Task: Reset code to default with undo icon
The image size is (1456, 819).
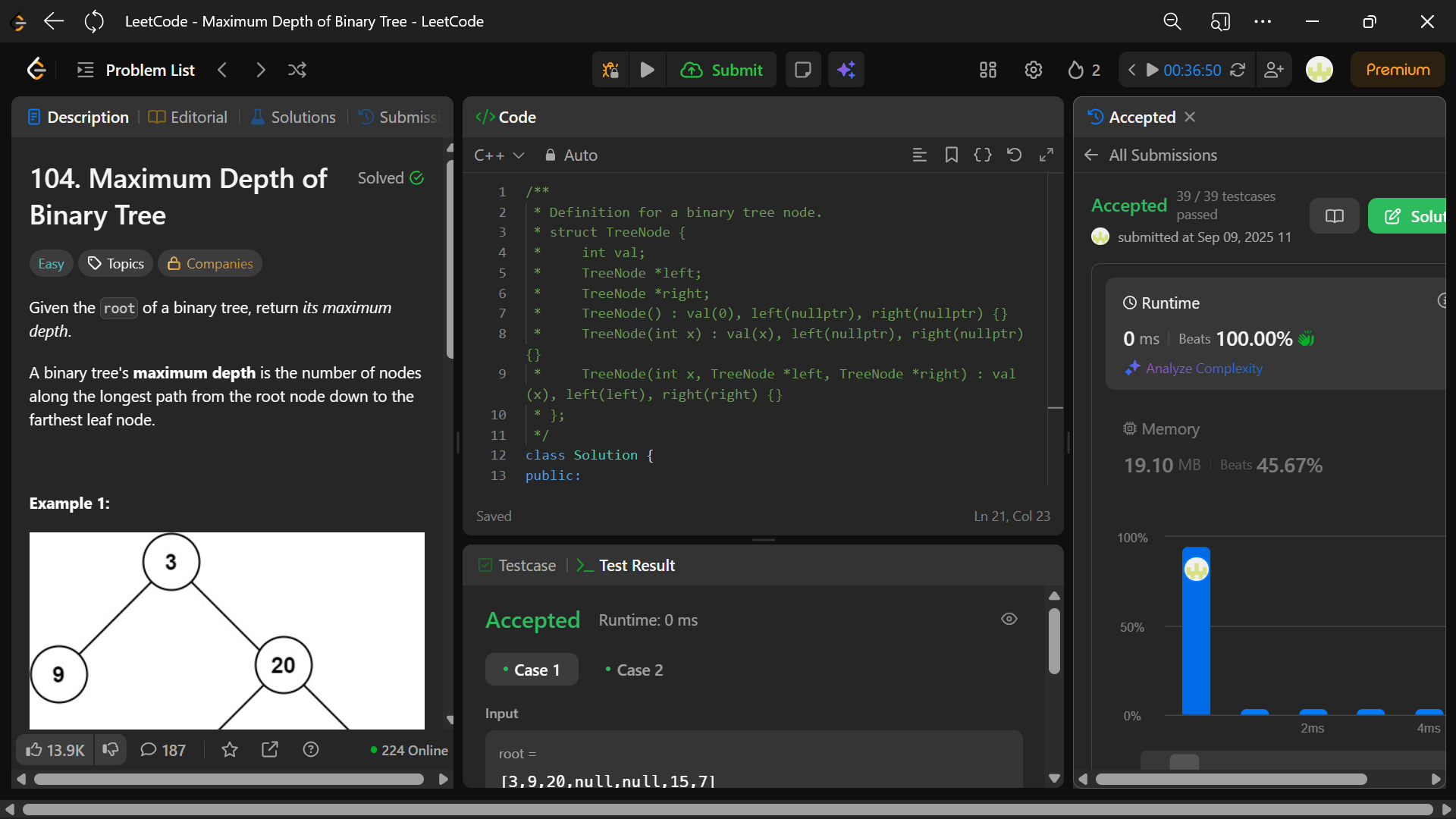Action: (1014, 155)
